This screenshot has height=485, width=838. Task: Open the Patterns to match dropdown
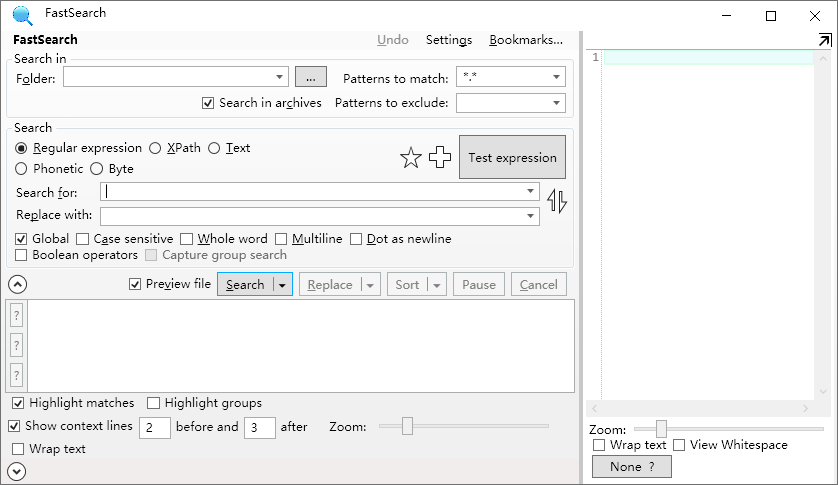point(556,77)
